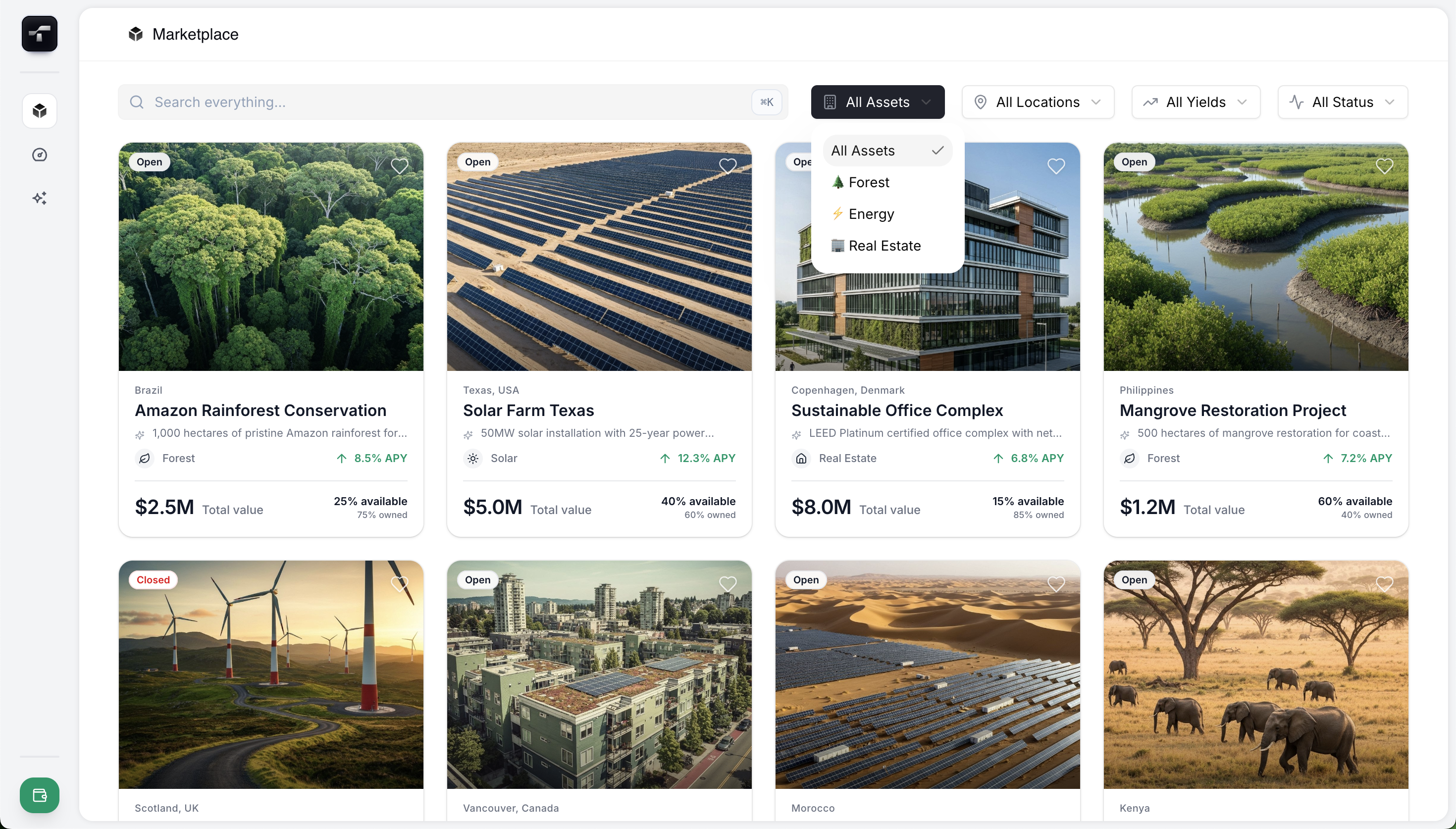
Task: Open the All Status filter dropdown
Action: point(1342,102)
